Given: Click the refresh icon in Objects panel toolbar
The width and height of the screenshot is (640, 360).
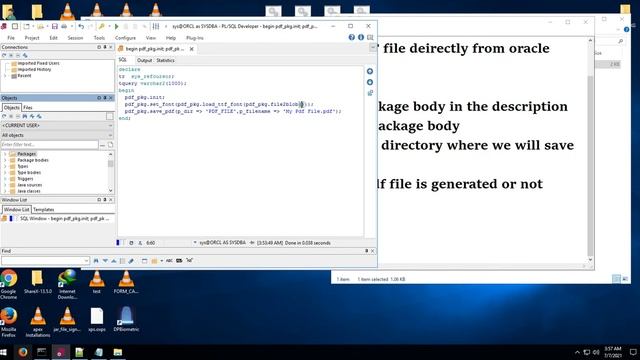Looking at the screenshot, I should click(4, 116).
